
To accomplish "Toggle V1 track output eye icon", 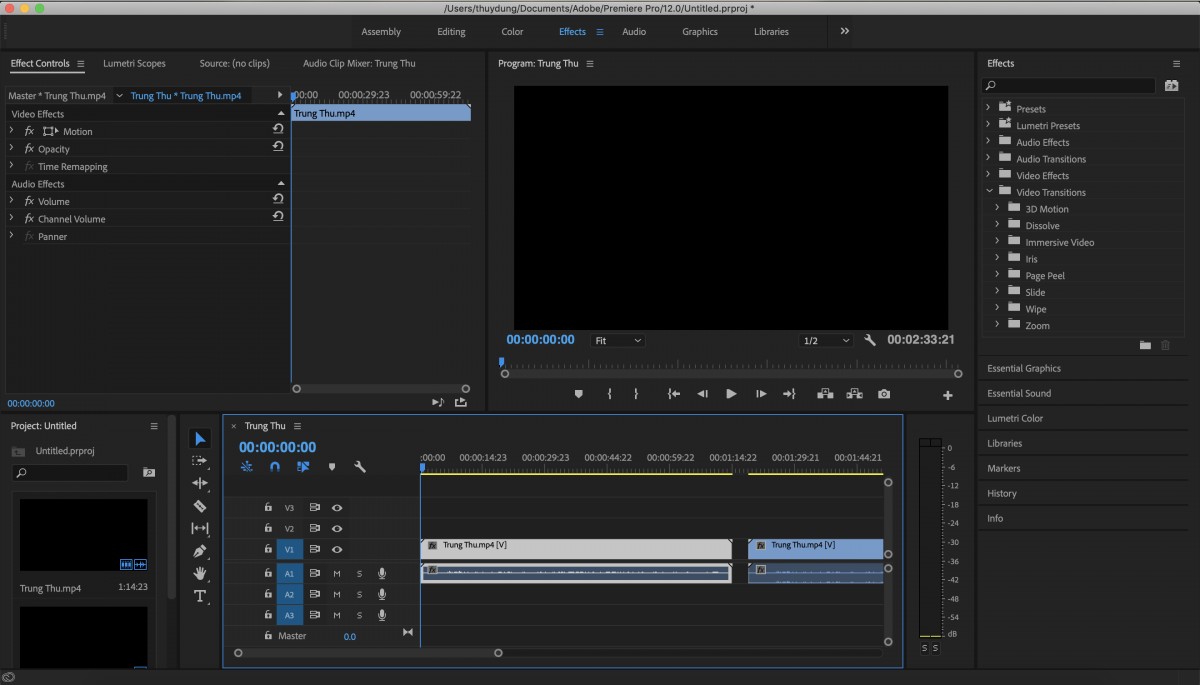I will click(337, 549).
